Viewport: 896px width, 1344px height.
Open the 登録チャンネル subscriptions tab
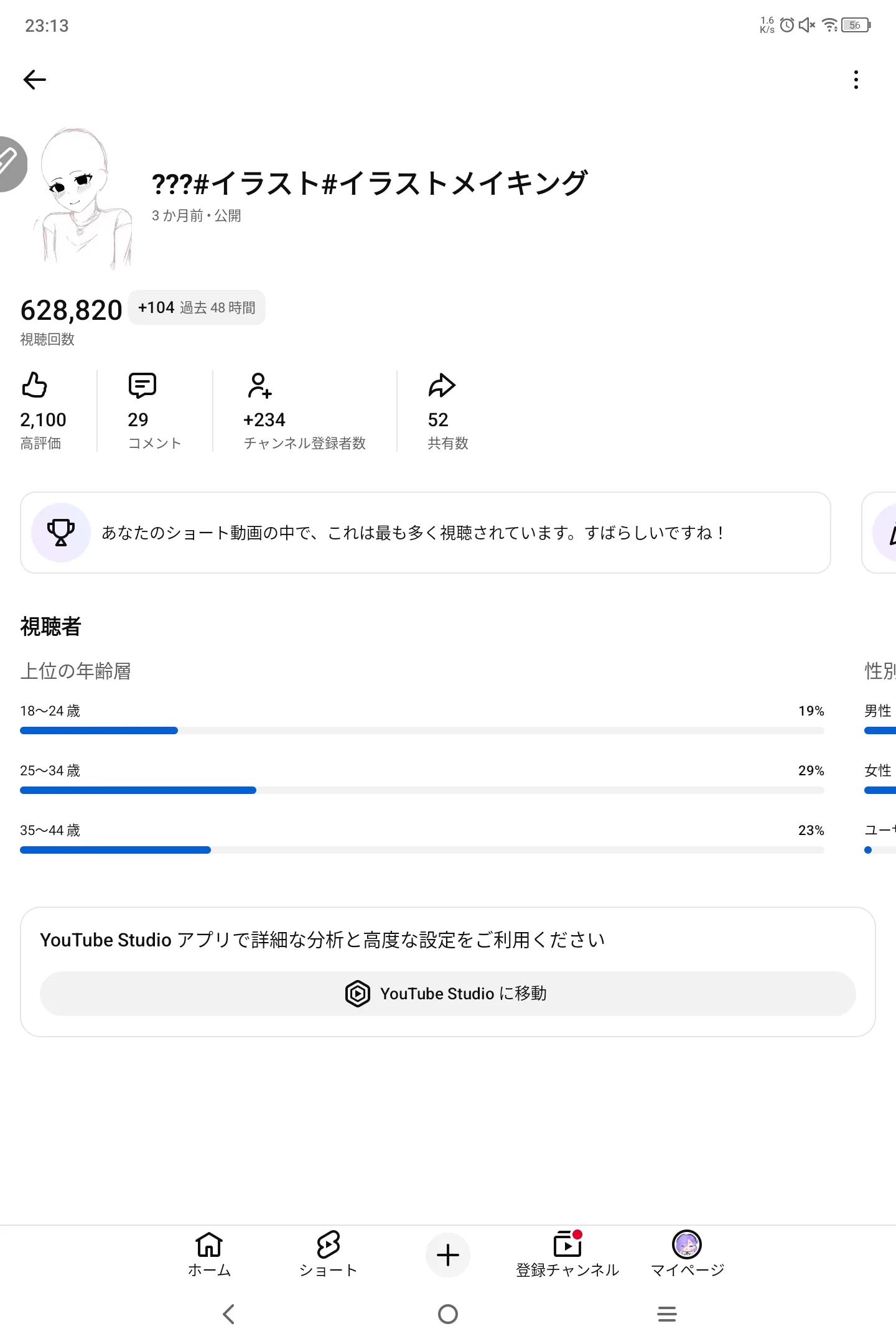coord(567,1254)
